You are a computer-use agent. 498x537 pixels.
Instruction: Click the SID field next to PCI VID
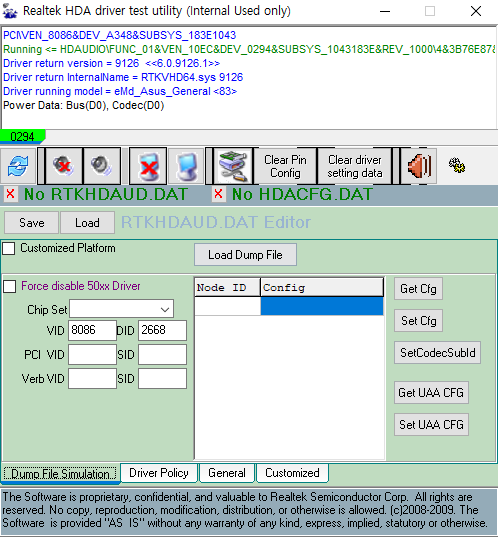coord(162,354)
